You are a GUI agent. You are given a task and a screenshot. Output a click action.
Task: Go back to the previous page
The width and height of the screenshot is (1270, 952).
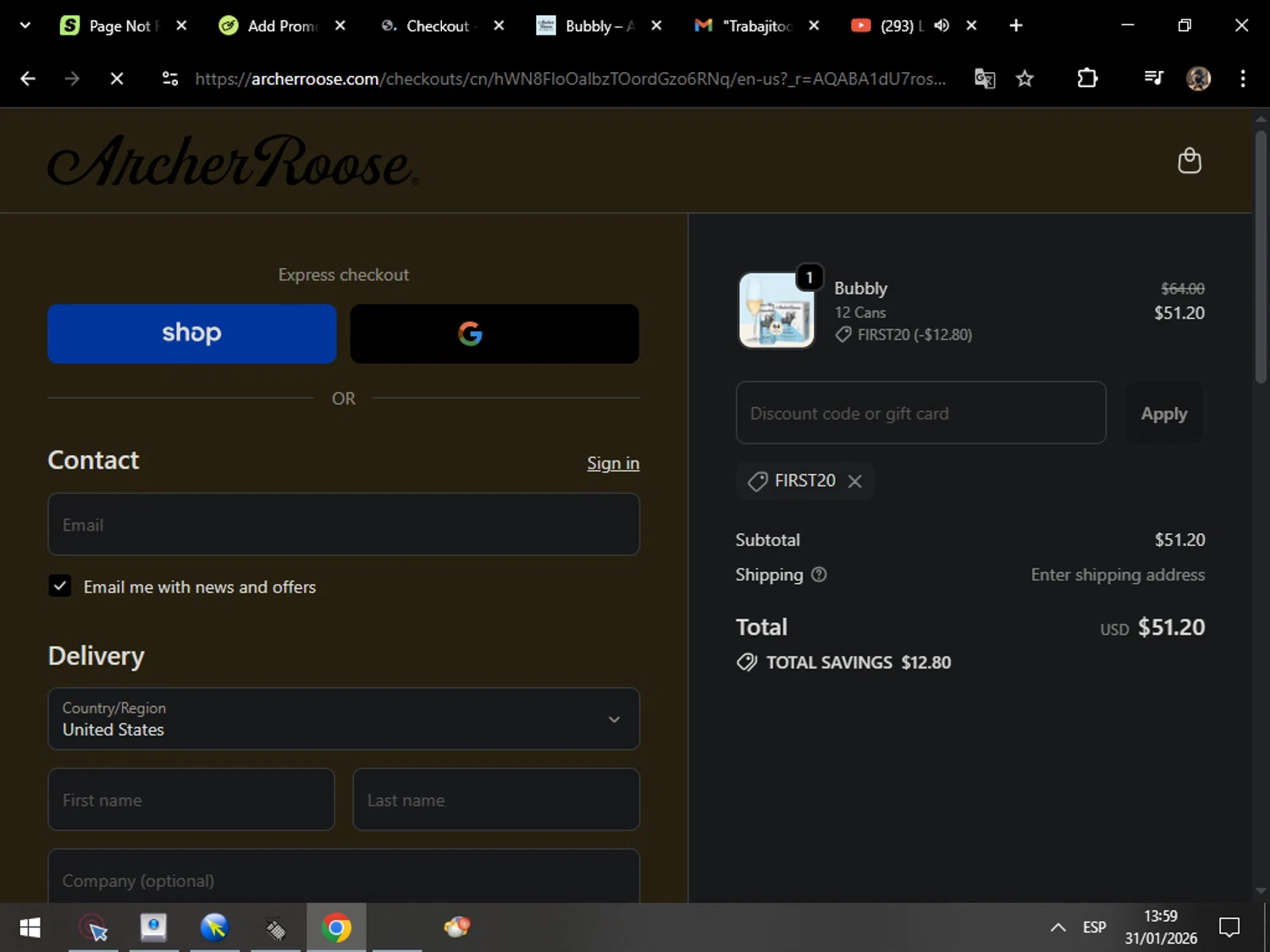click(x=28, y=79)
